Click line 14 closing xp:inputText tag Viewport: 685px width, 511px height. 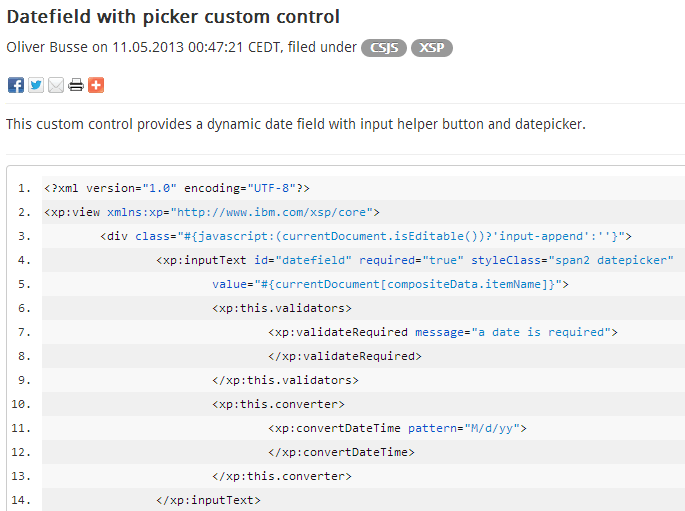[x=208, y=500]
